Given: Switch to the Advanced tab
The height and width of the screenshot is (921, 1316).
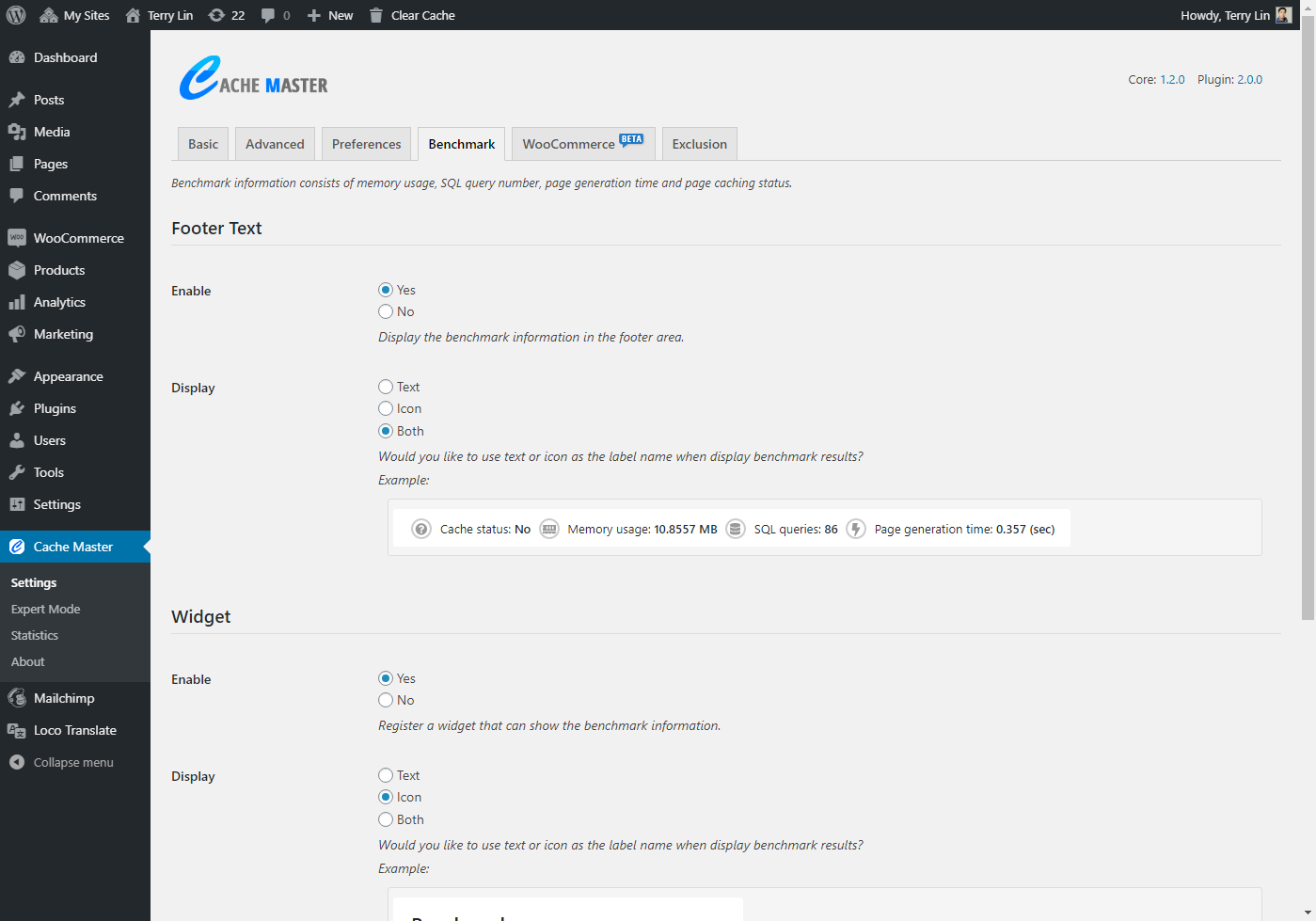Looking at the screenshot, I should point(275,144).
